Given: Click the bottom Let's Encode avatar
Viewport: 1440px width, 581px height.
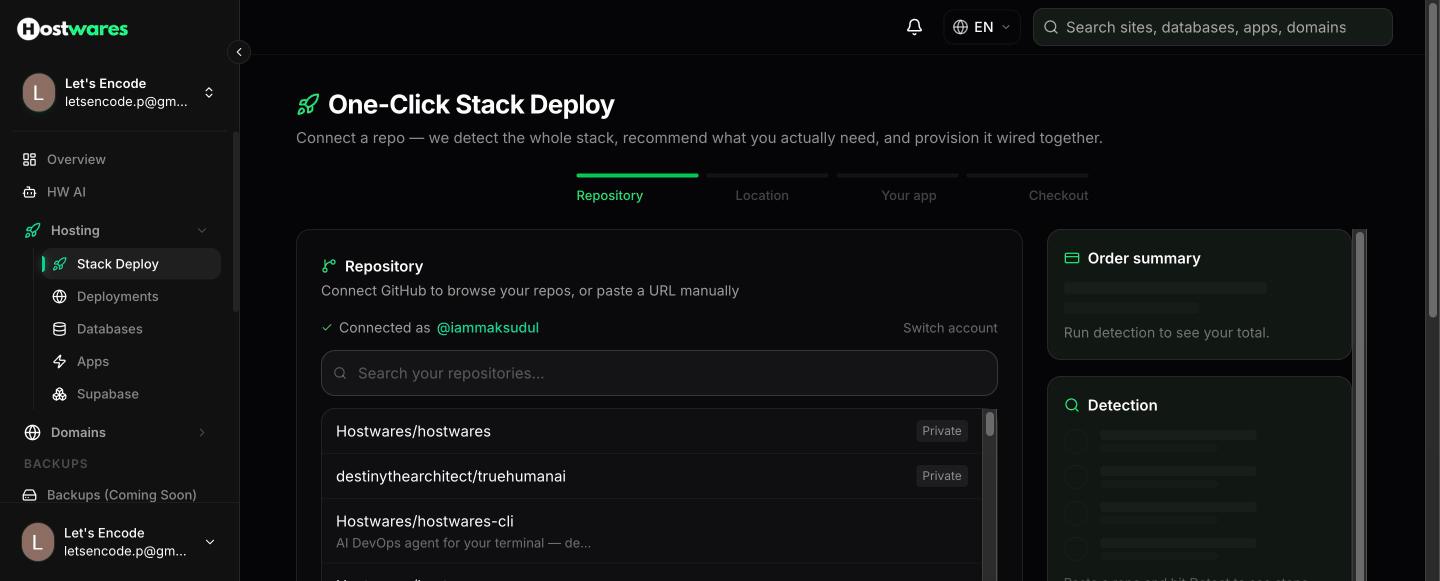Looking at the screenshot, I should (x=38, y=542).
